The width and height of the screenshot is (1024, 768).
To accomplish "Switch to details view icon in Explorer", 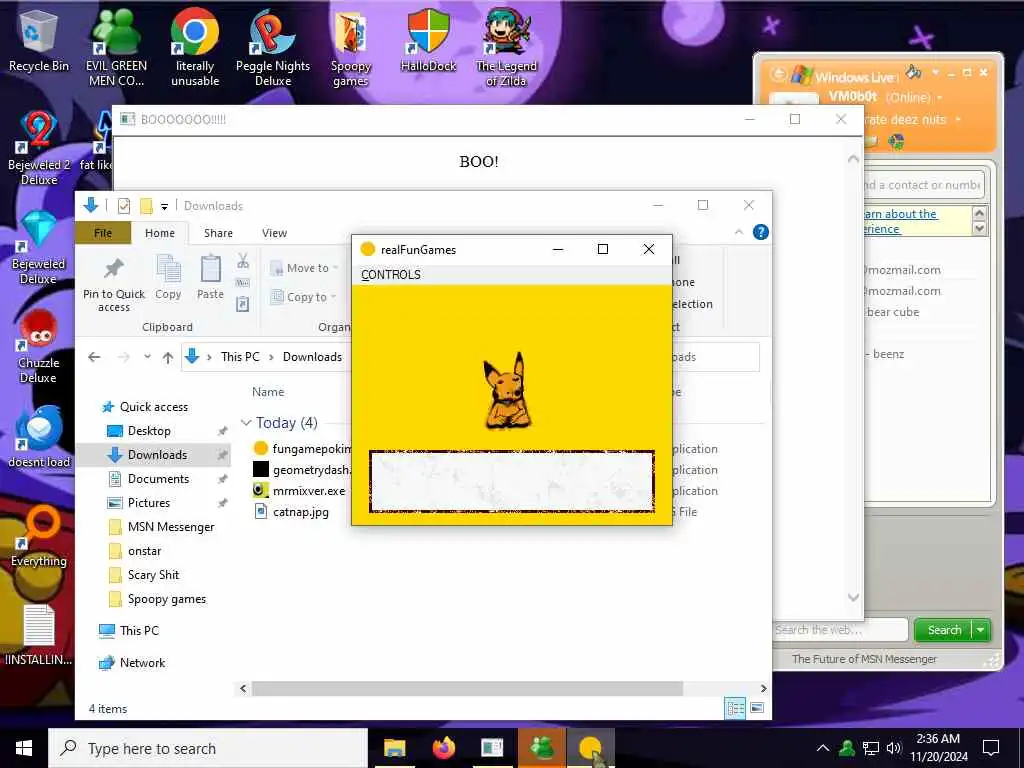I will pyautogui.click(x=735, y=708).
